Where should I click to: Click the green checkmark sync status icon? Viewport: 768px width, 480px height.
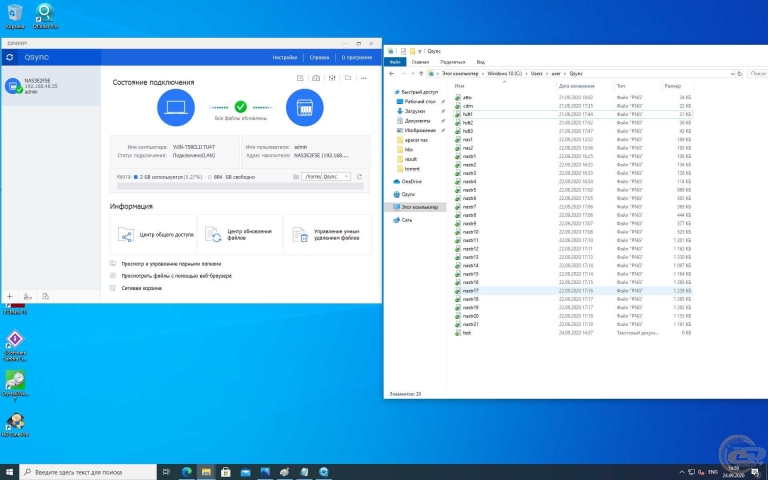(x=240, y=106)
